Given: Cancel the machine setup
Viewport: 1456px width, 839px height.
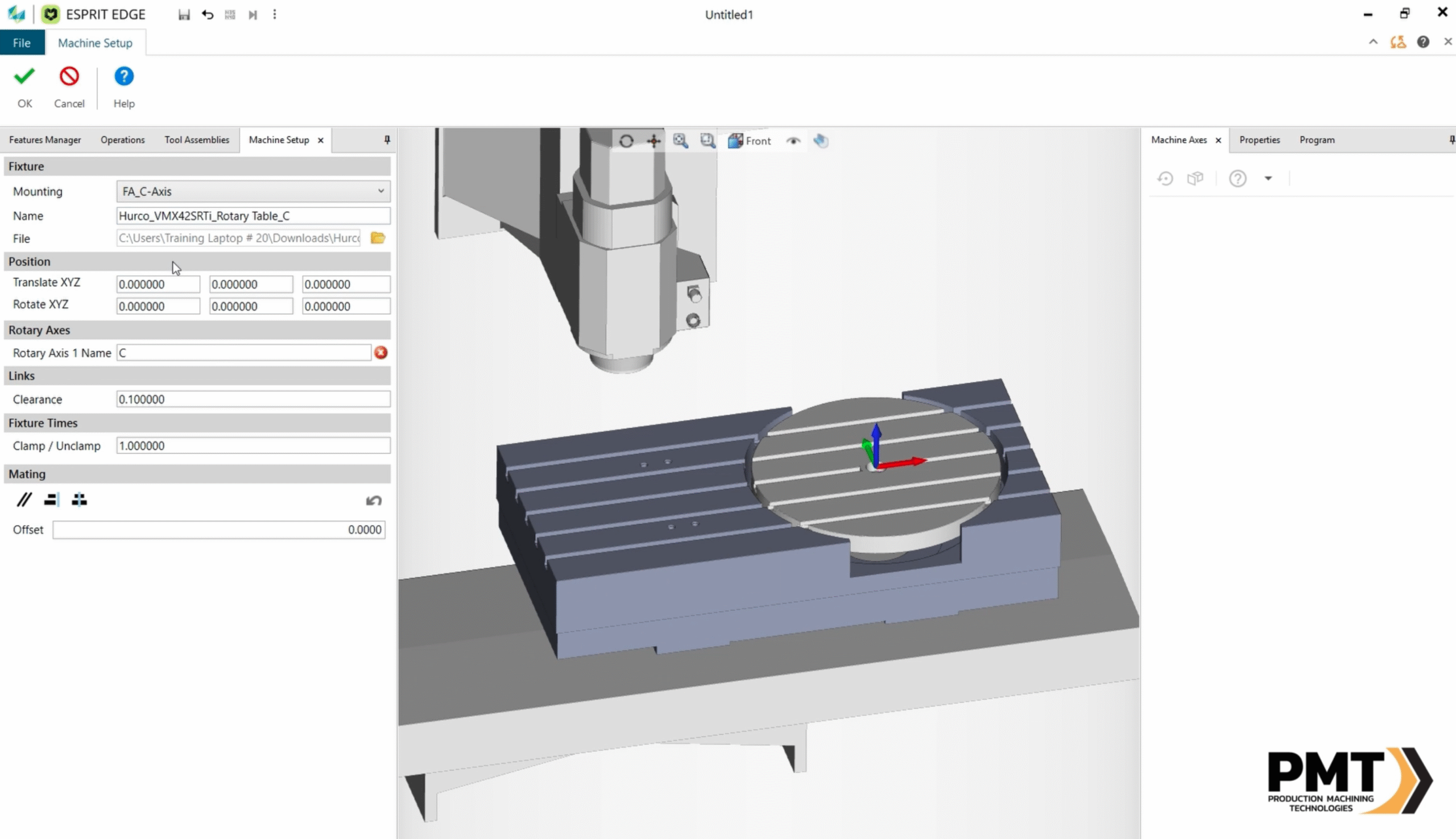Looking at the screenshot, I should pos(69,87).
